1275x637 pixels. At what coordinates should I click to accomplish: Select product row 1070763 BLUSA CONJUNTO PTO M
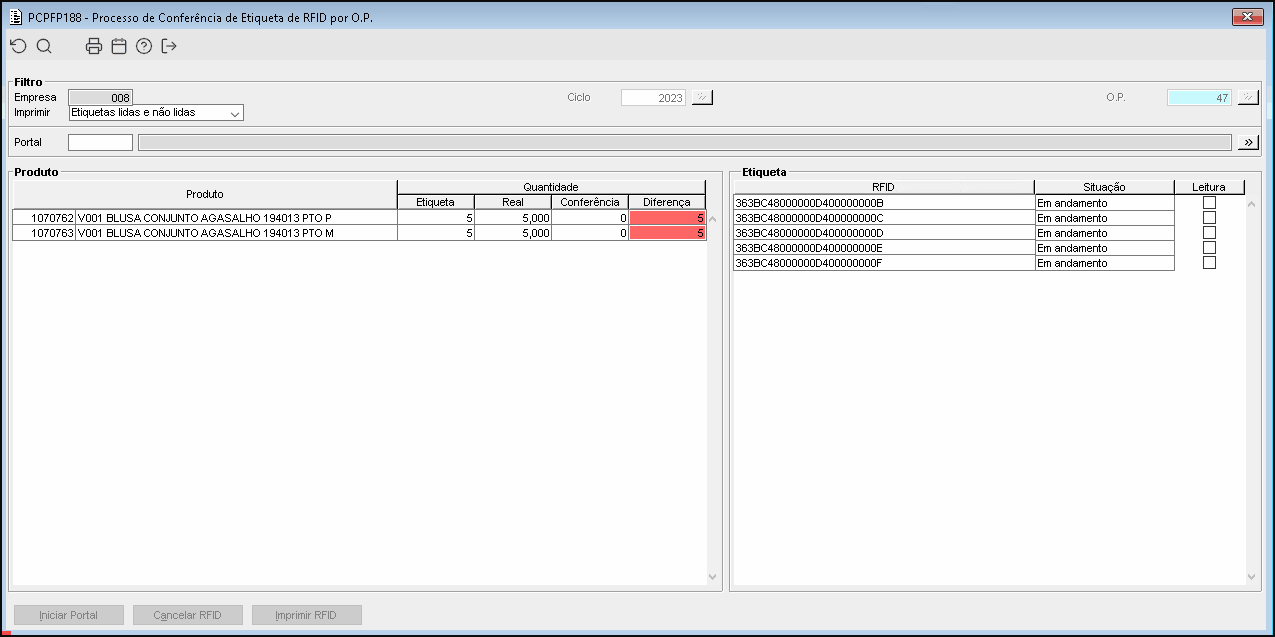[359, 233]
